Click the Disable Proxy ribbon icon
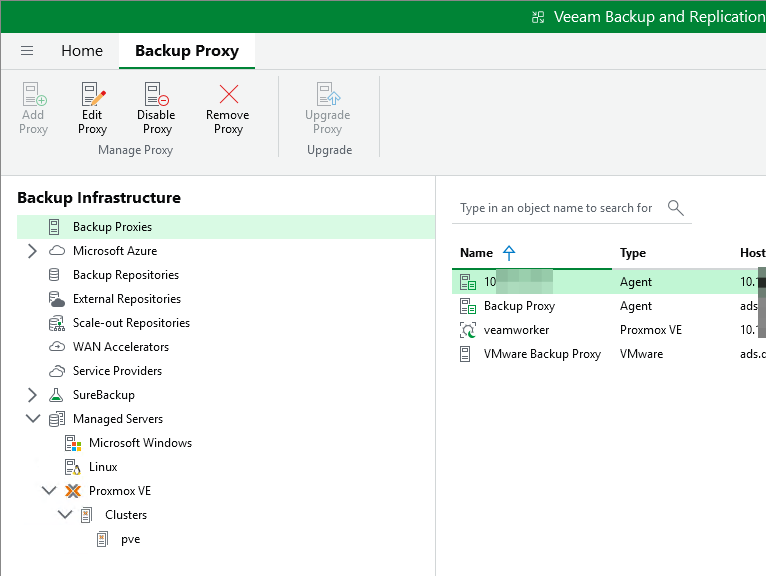 [156, 94]
